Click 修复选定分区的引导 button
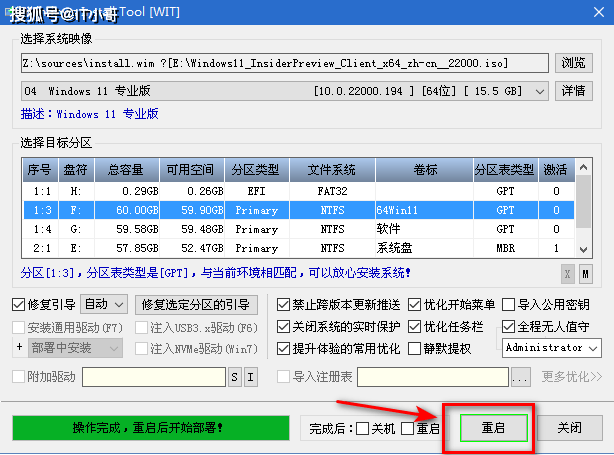The height and width of the screenshot is (455, 614). point(196,305)
